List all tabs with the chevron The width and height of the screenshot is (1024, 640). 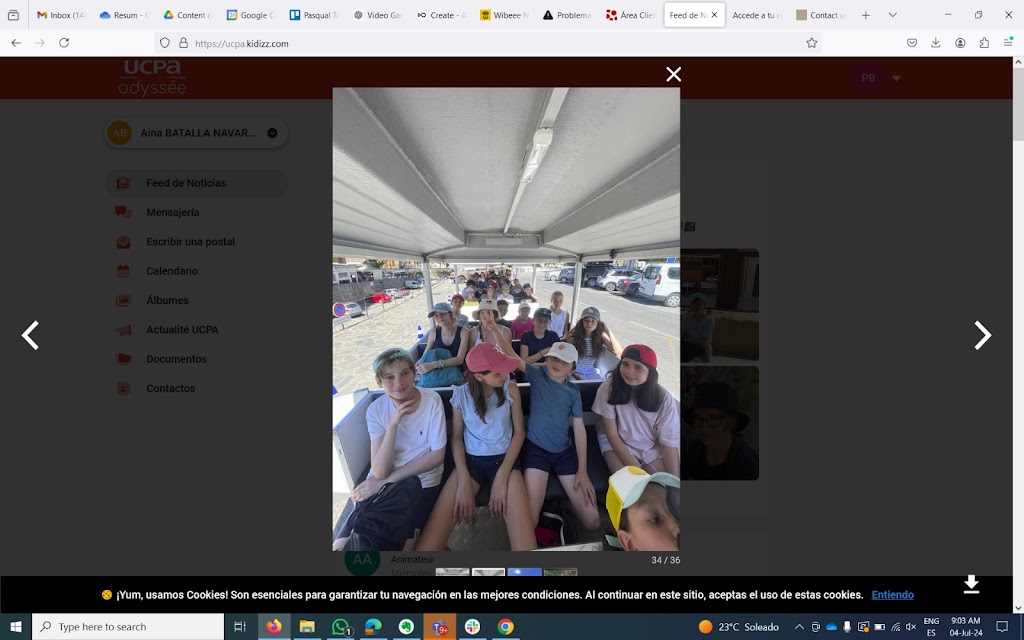[x=893, y=15]
